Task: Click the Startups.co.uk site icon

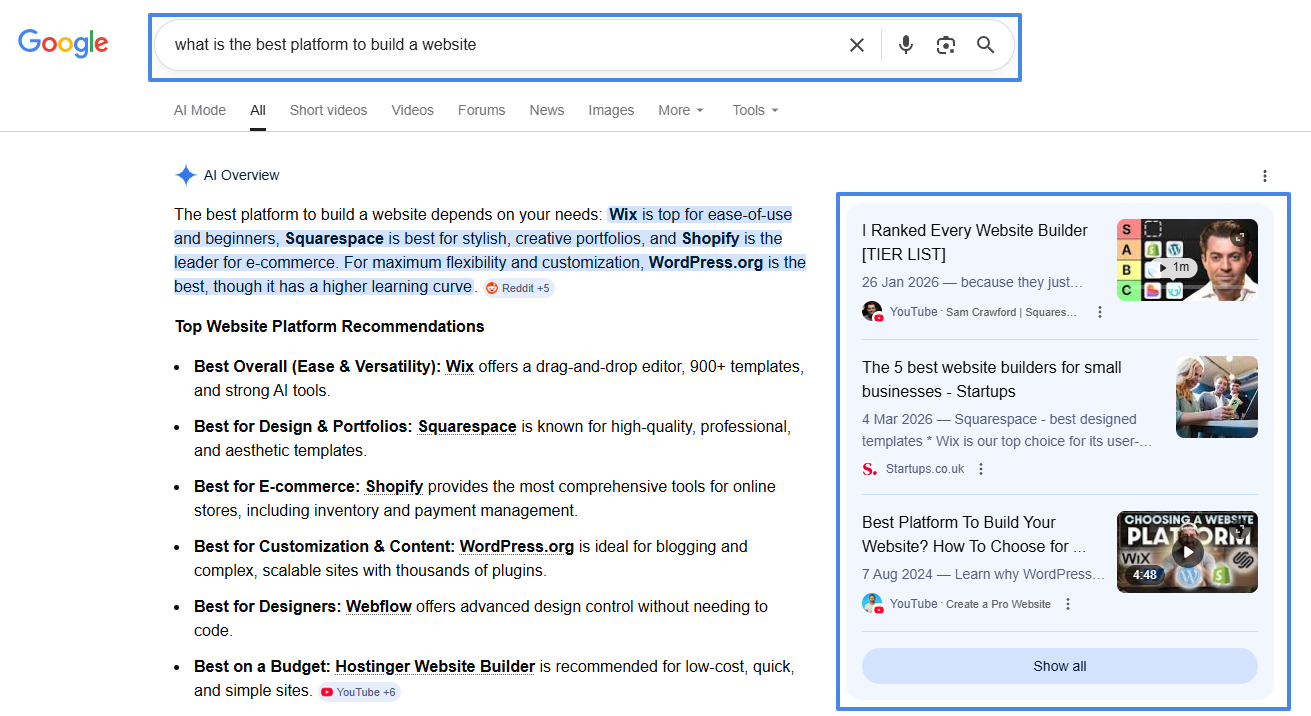Action: (x=866, y=468)
